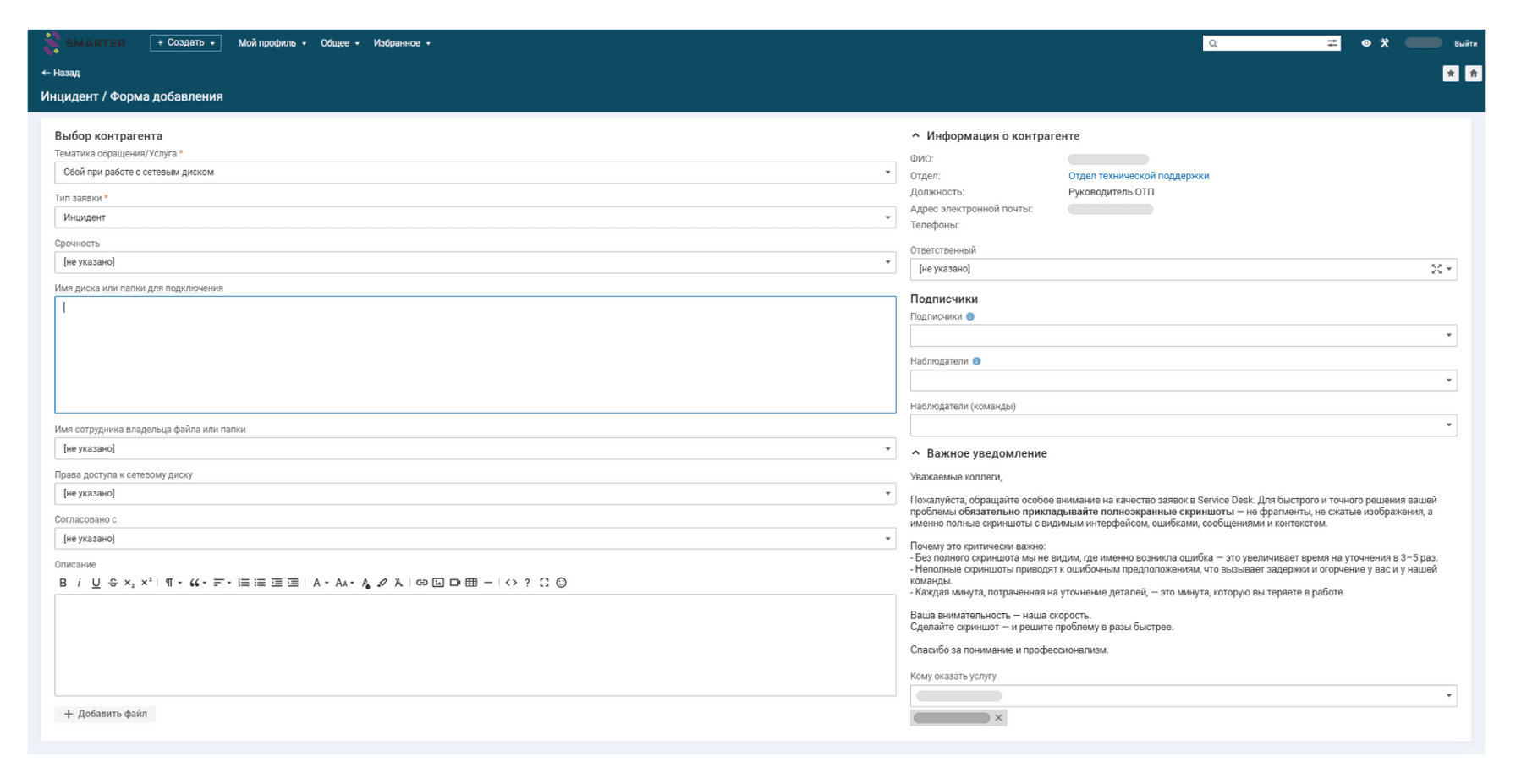Click the tools wrench icon in header
The width and height of the screenshot is (1516, 784).
[x=1385, y=43]
